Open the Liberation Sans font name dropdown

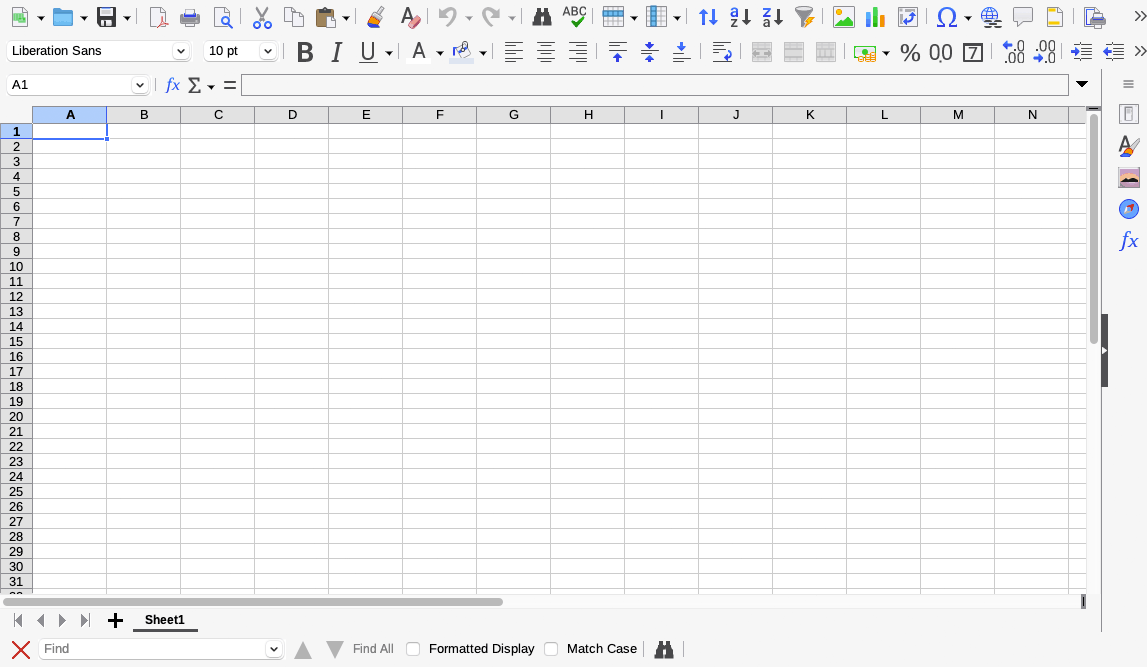[x=180, y=51]
